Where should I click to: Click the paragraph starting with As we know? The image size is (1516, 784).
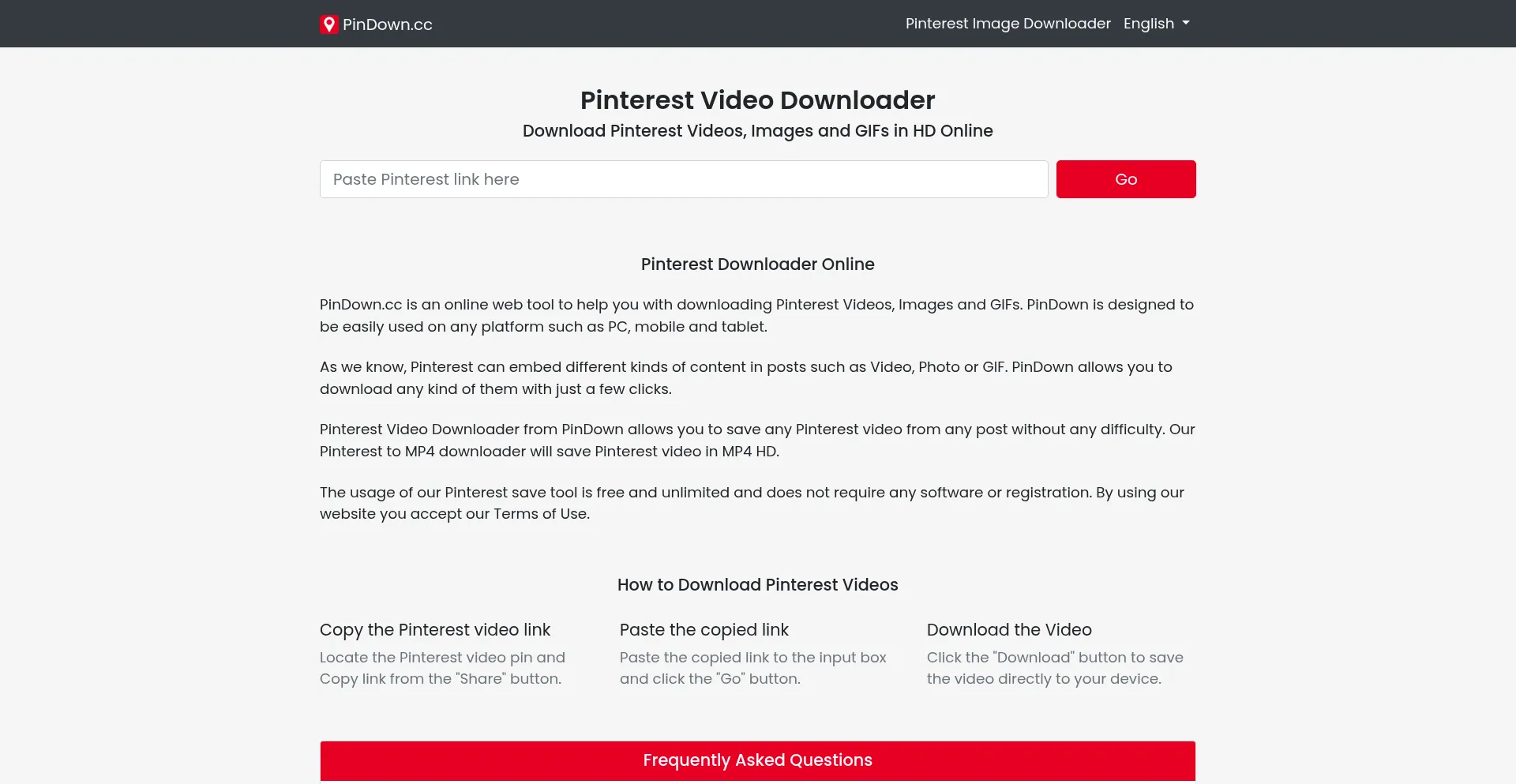[x=745, y=378]
